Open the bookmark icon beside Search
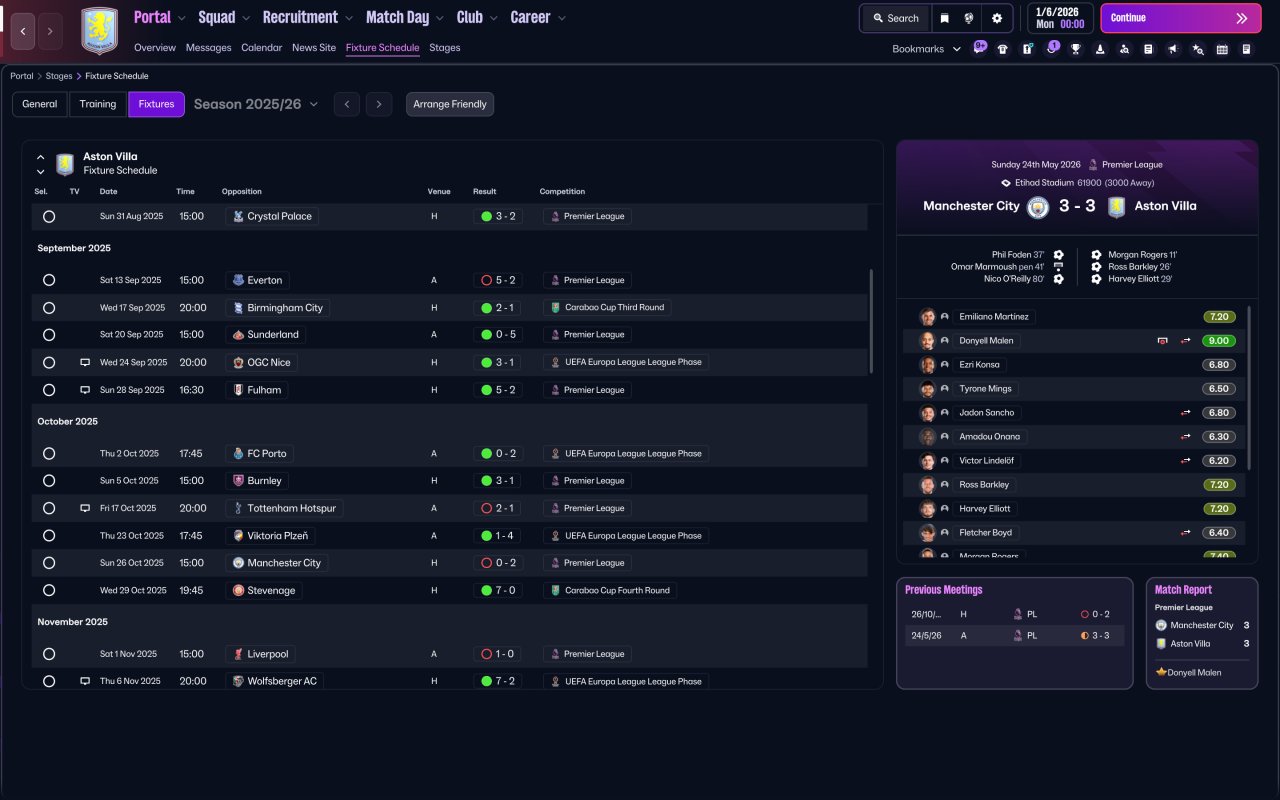Viewport: 1280px width, 800px height. [945, 18]
